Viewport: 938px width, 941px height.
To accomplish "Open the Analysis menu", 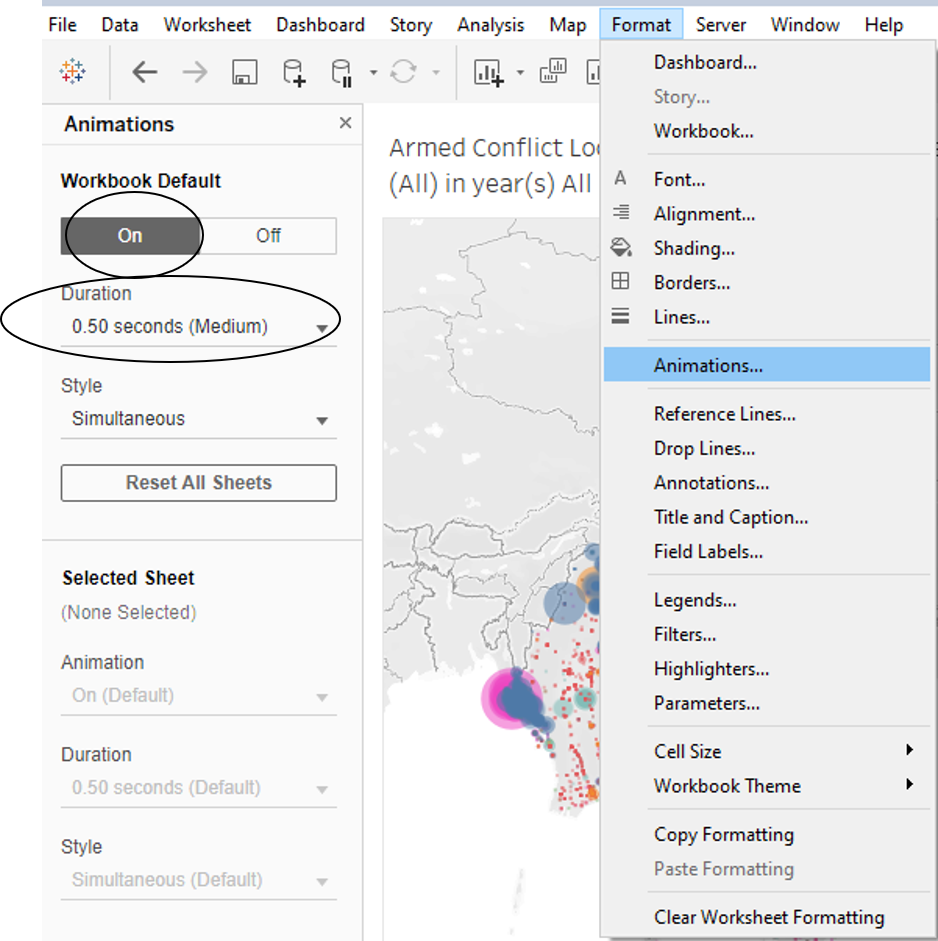I will tap(491, 25).
